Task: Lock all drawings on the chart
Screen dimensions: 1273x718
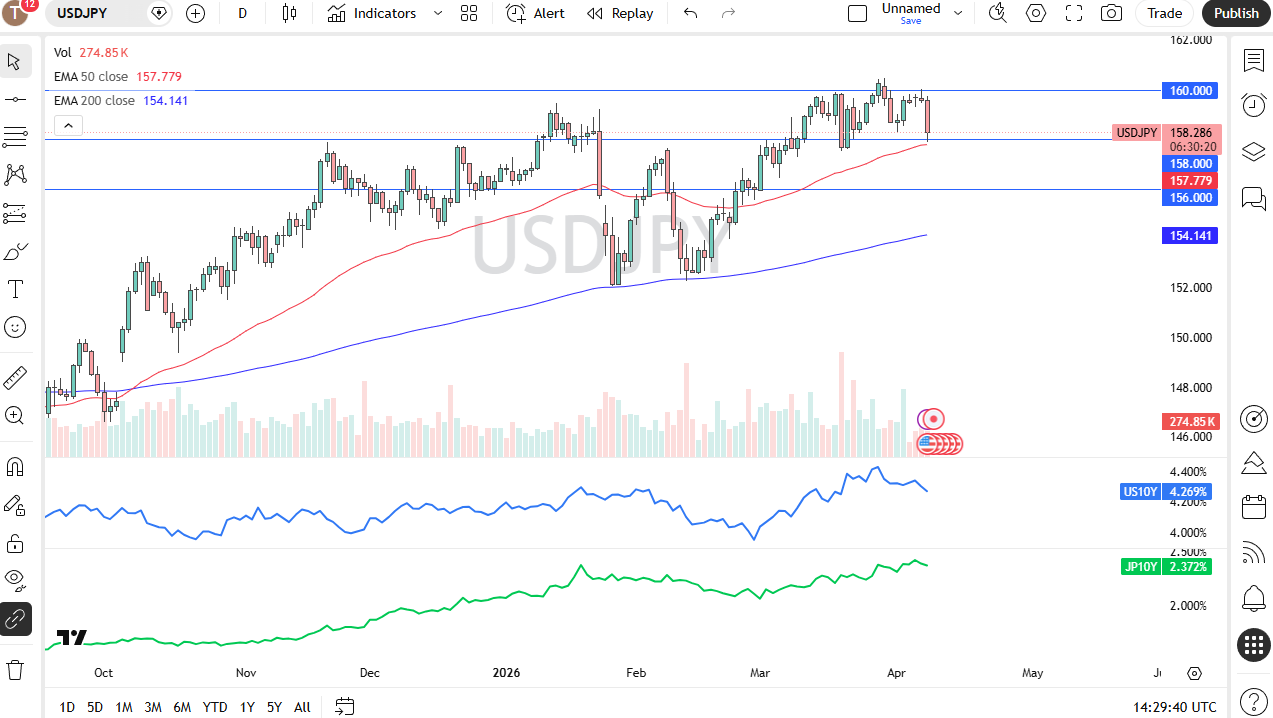Action: pos(15,542)
